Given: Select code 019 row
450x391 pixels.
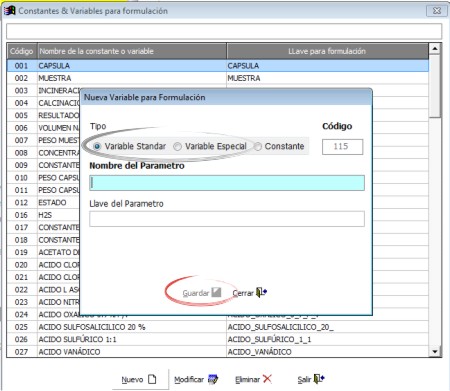Looking at the screenshot, I should point(21,252).
